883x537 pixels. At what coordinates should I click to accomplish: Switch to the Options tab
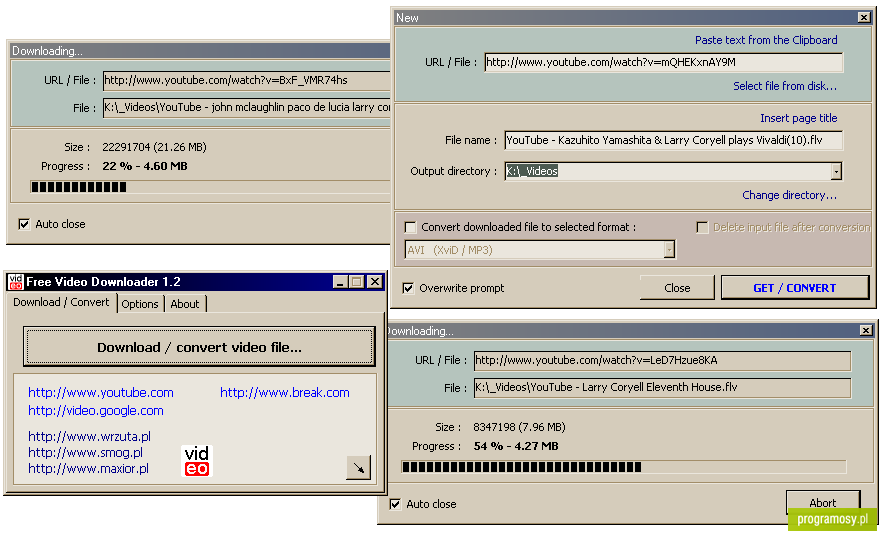140,304
